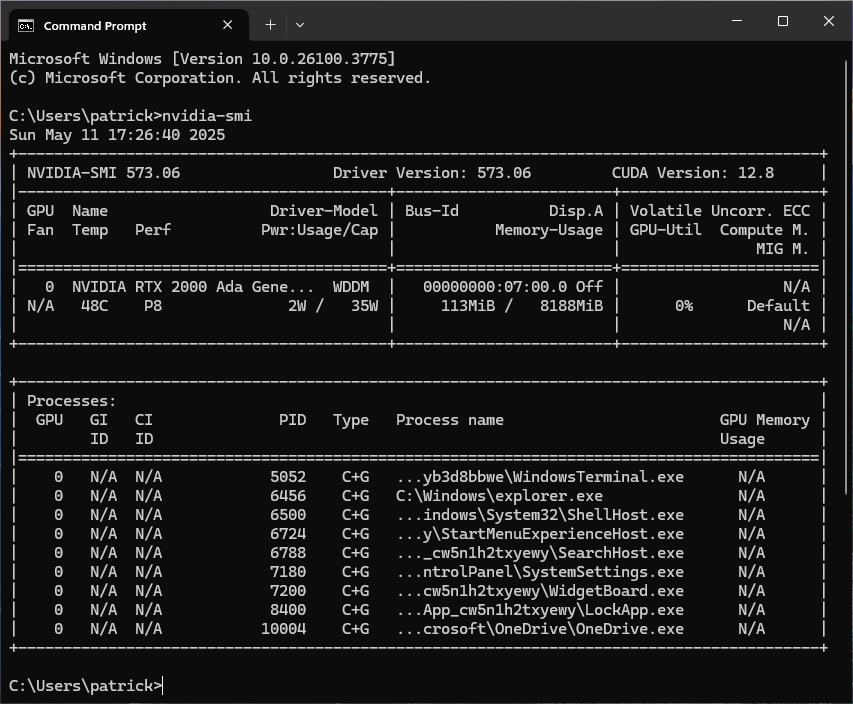Click the 'SystemSettings.exe' process name

[603, 572]
